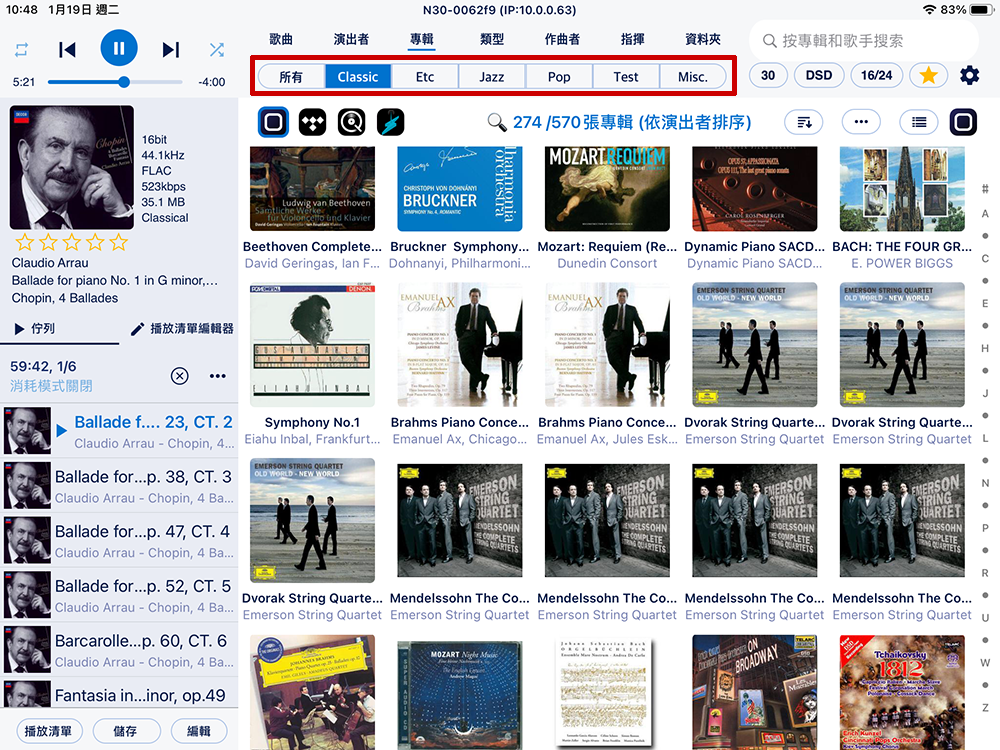This screenshot has width=1000, height=750.
Task: Select the Test genre filter
Action: tap(626, 77)
